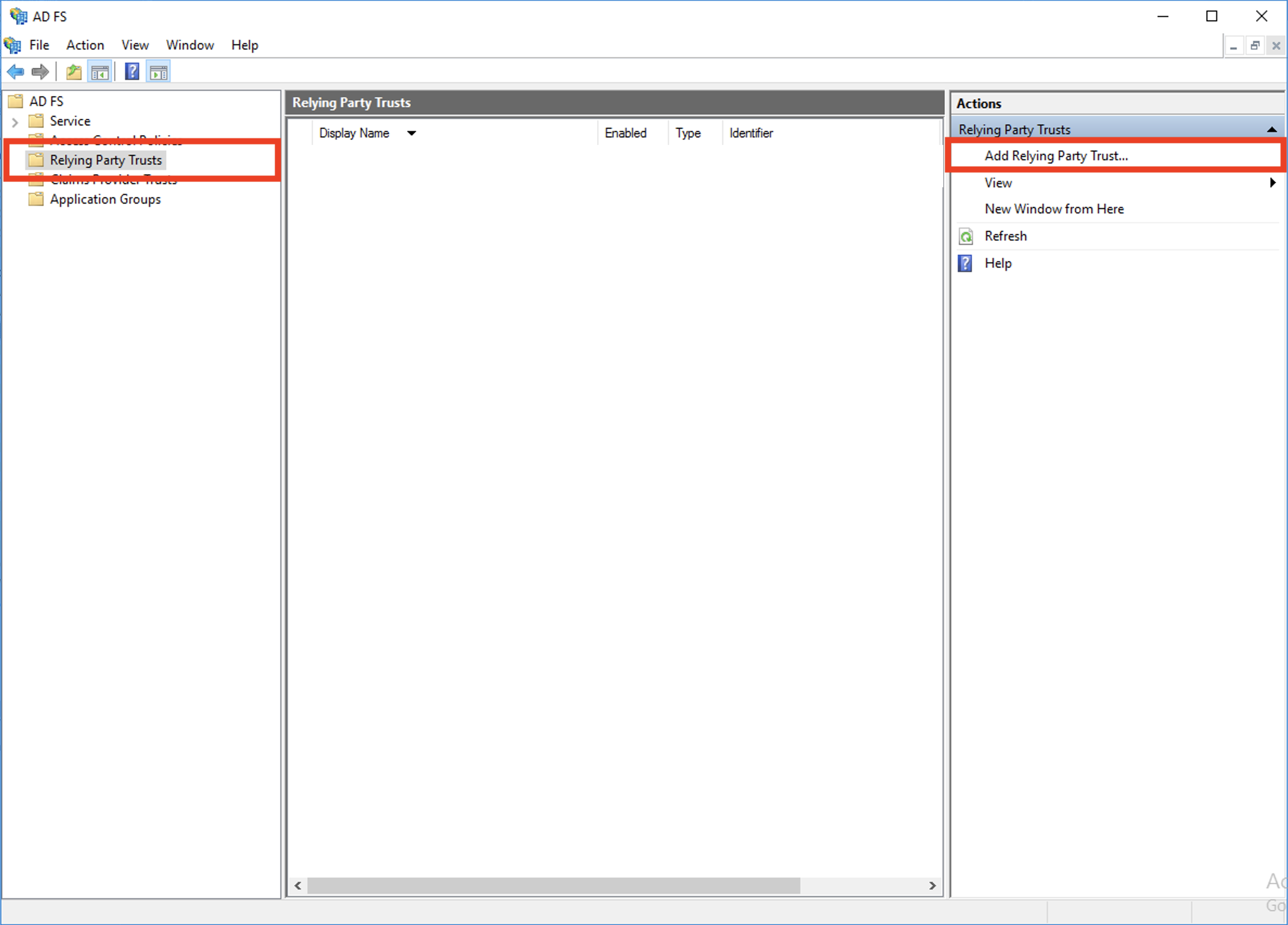
Task: Click the forward navigation arrow icon
Action: coord(38,71)
